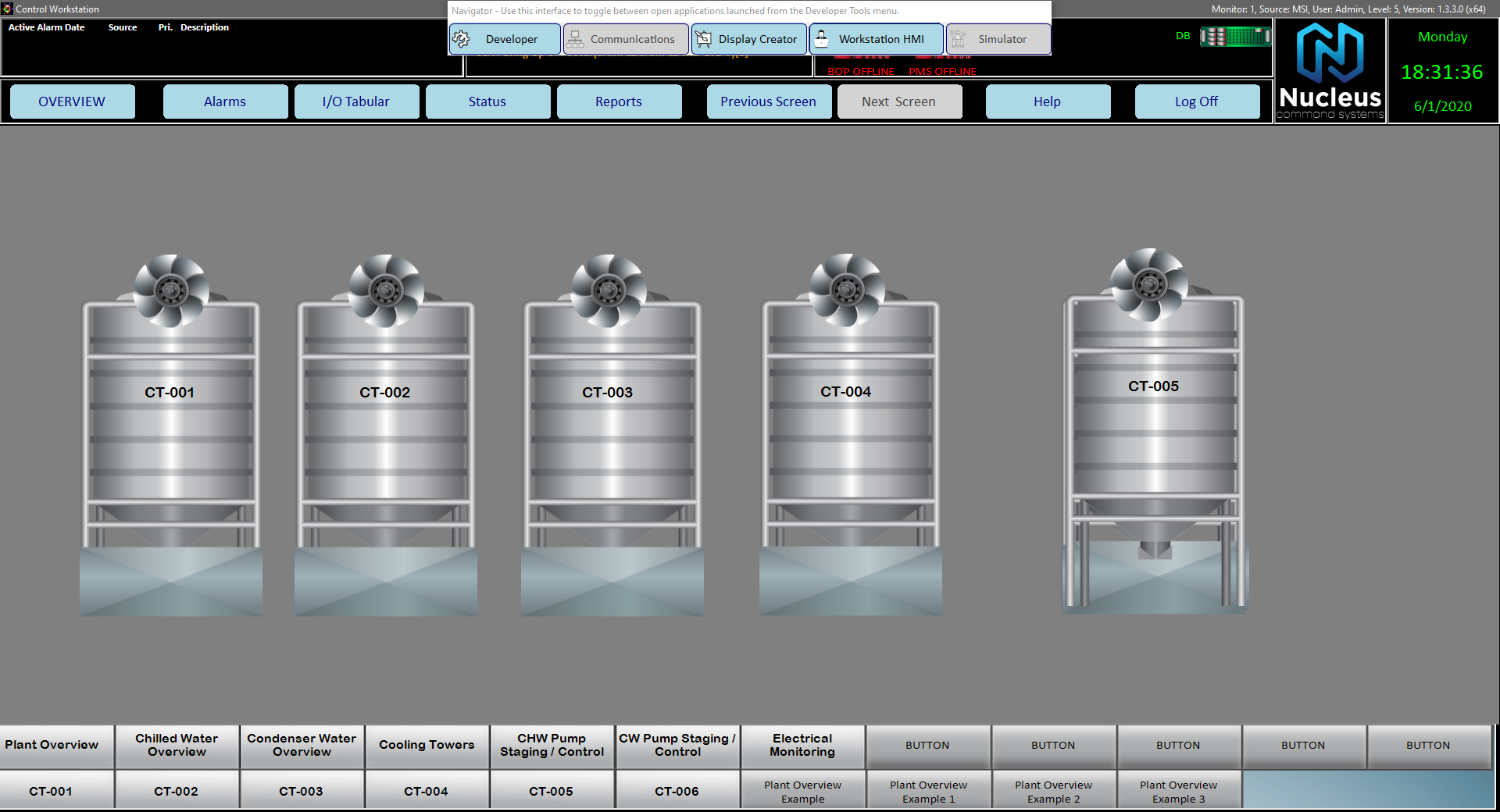1500x812 pixels.
Task: Open Display Creator using its easel icon
Action: pos(702,38)
